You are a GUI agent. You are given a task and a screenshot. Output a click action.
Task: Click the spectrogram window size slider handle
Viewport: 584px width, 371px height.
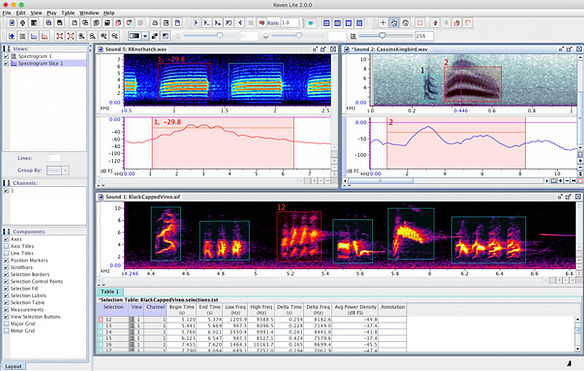pyautogui.click(x=382, y=36)
